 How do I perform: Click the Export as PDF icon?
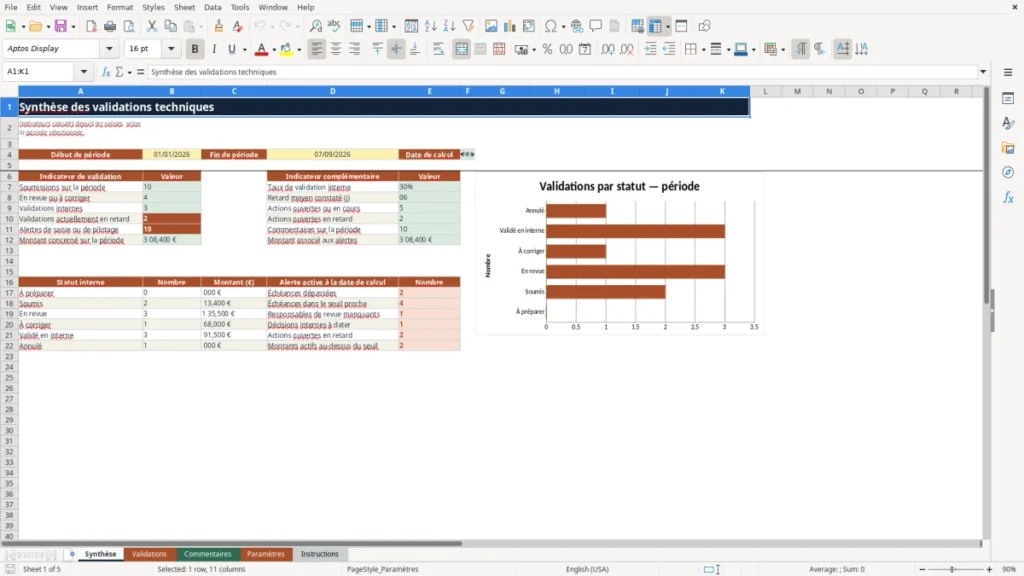click(x=91, y=26)
